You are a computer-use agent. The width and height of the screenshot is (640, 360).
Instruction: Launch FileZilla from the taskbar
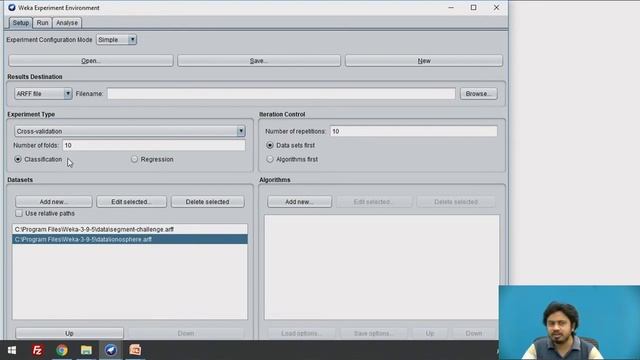point(37,350)
